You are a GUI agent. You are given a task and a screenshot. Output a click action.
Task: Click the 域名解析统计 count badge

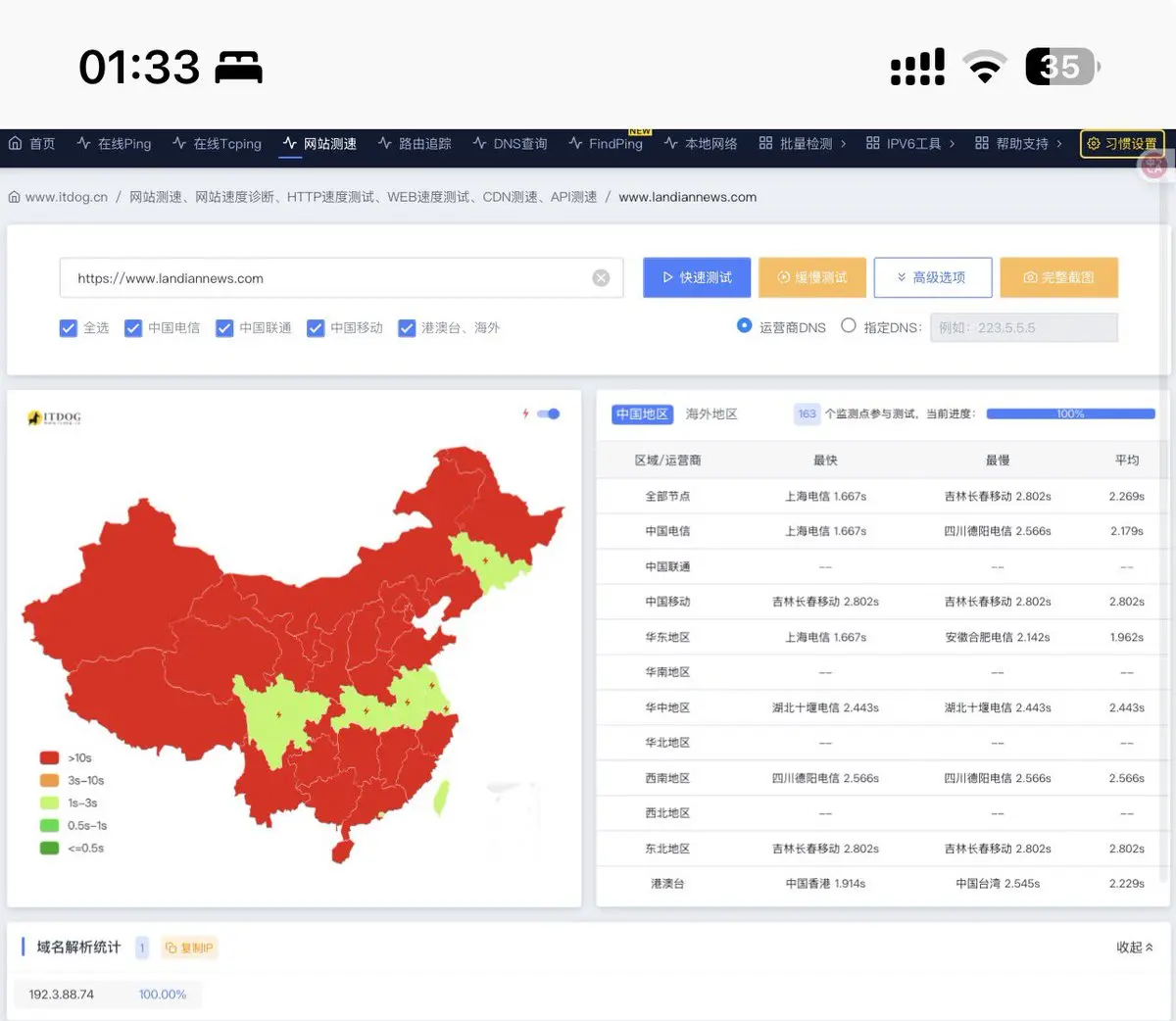point(142,948)
